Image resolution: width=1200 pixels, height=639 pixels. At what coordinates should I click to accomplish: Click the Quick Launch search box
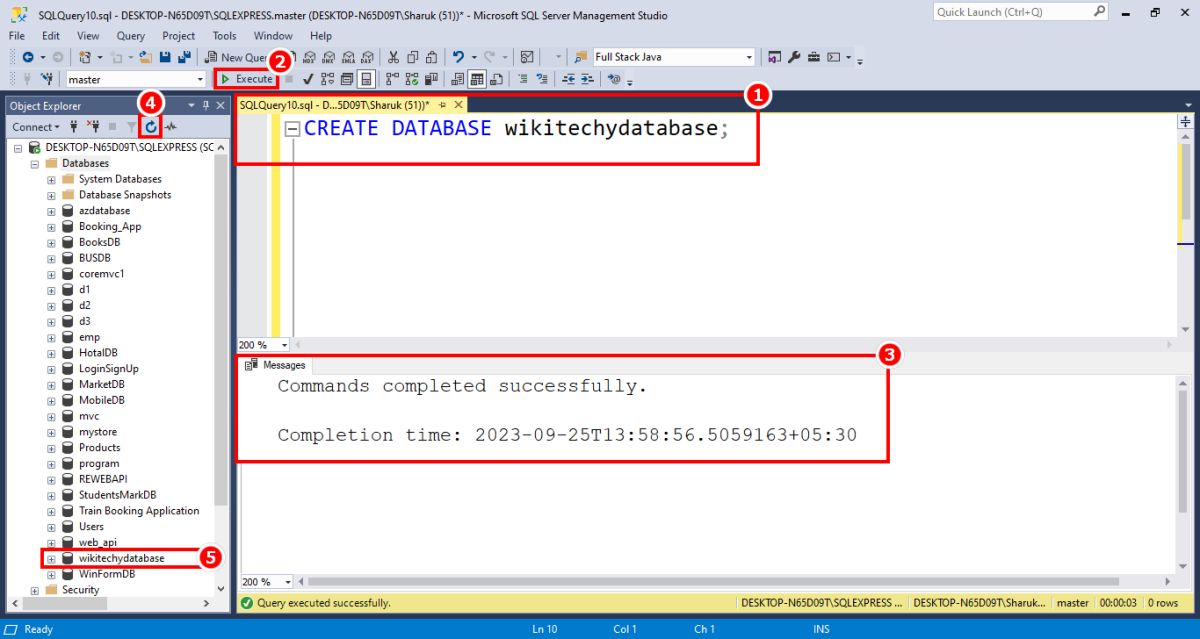coord(1020,12)
